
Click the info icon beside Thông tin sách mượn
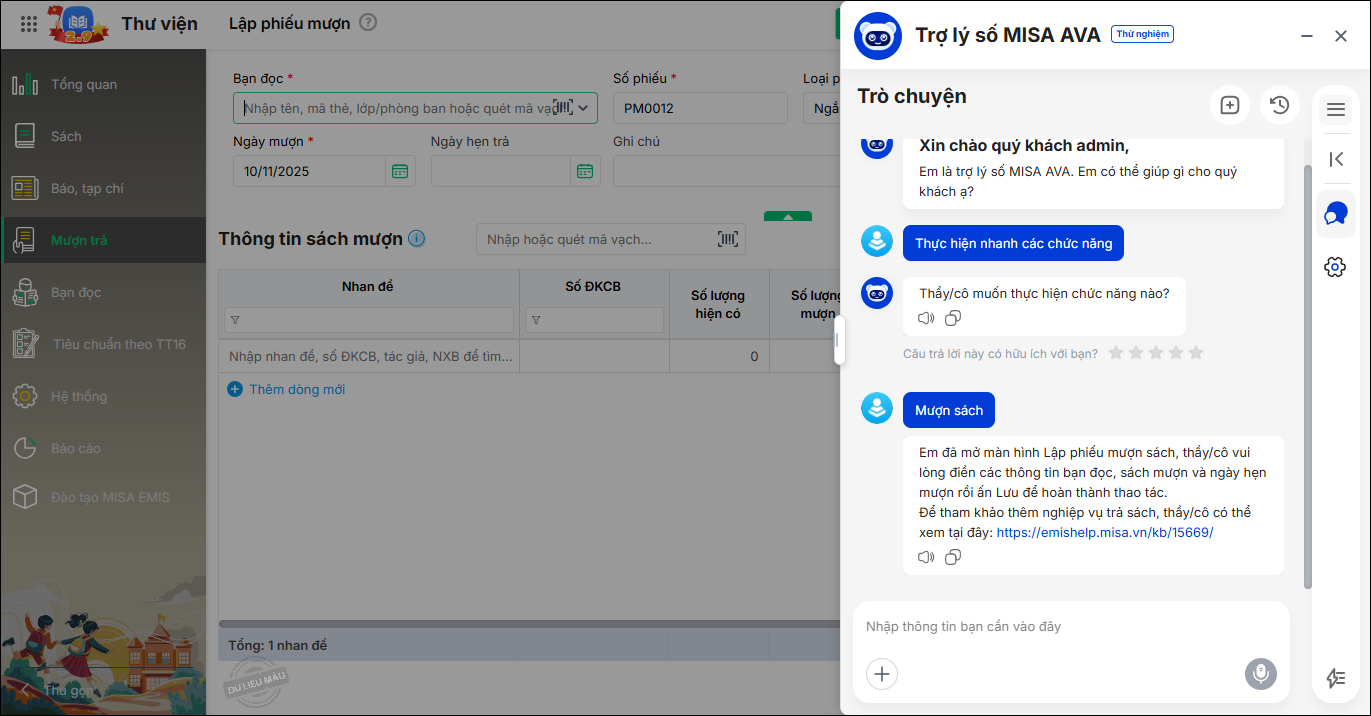point(417,239)
